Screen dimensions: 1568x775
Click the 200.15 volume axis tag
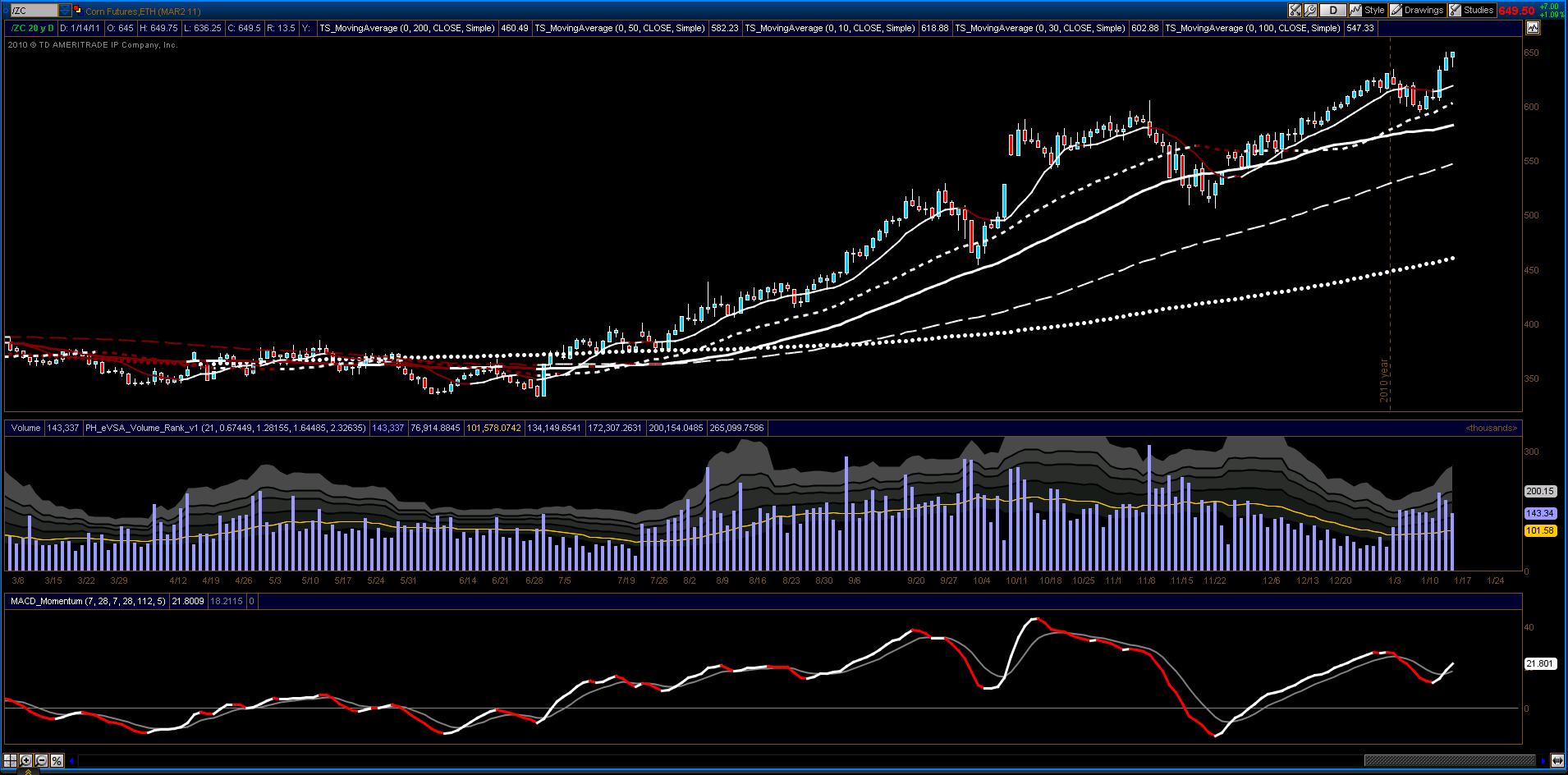[1540, 491]
